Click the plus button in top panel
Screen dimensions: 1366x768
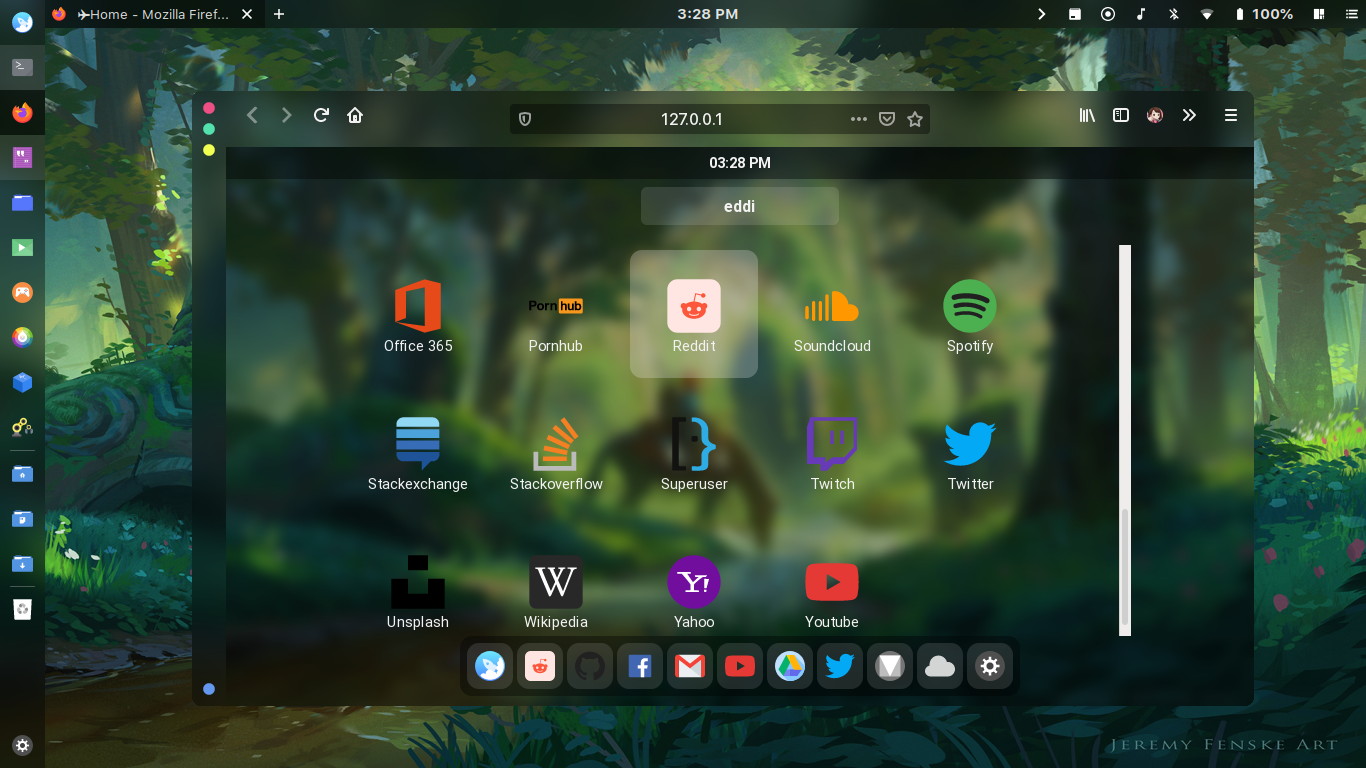click(279, 14)
